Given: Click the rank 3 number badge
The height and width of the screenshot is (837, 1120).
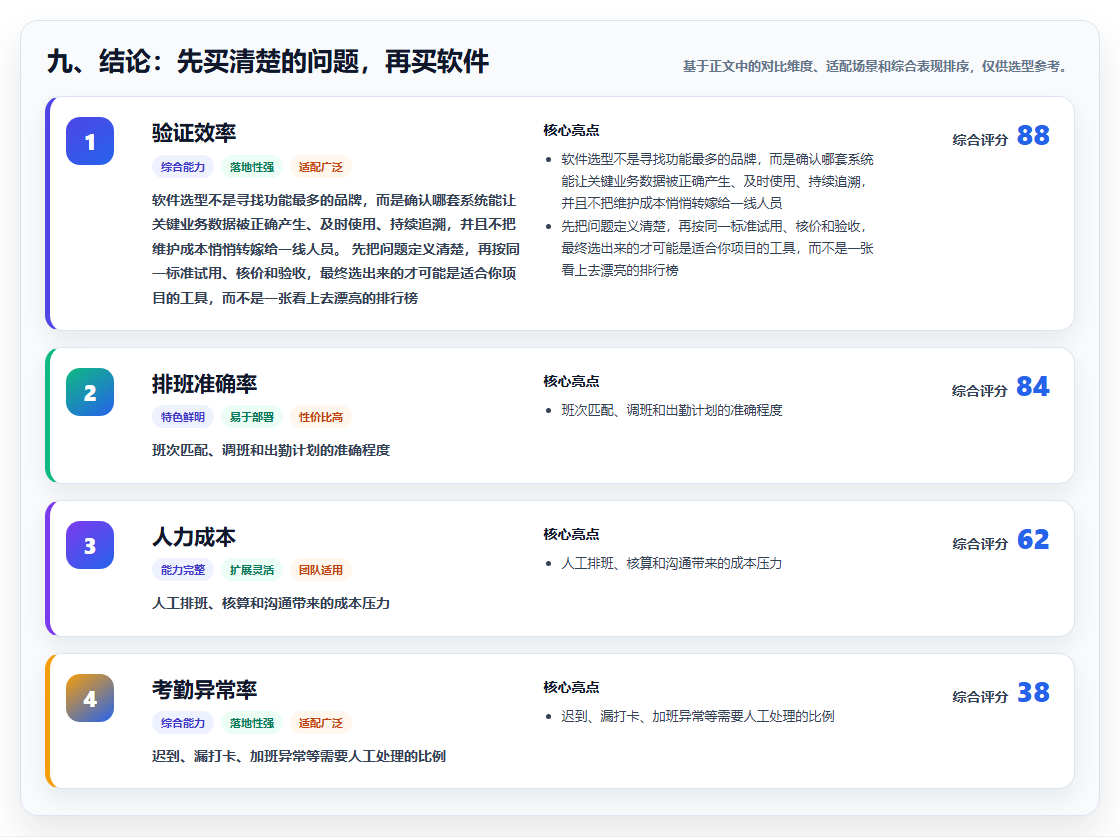Looking at the screenshot, I should coord(90,545).
